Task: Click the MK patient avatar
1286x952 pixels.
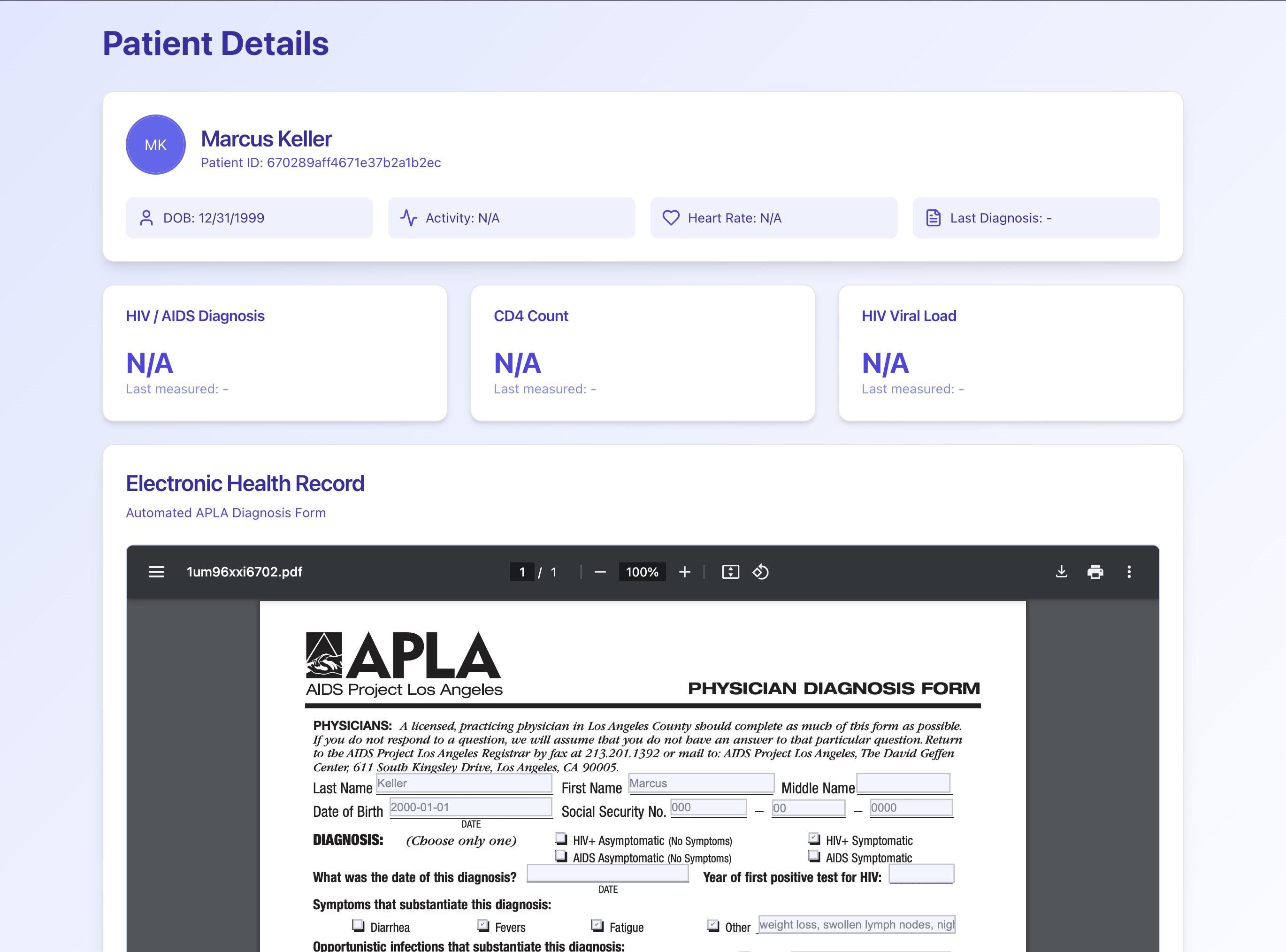Action: pyautogui.click(x=155, y=145)
